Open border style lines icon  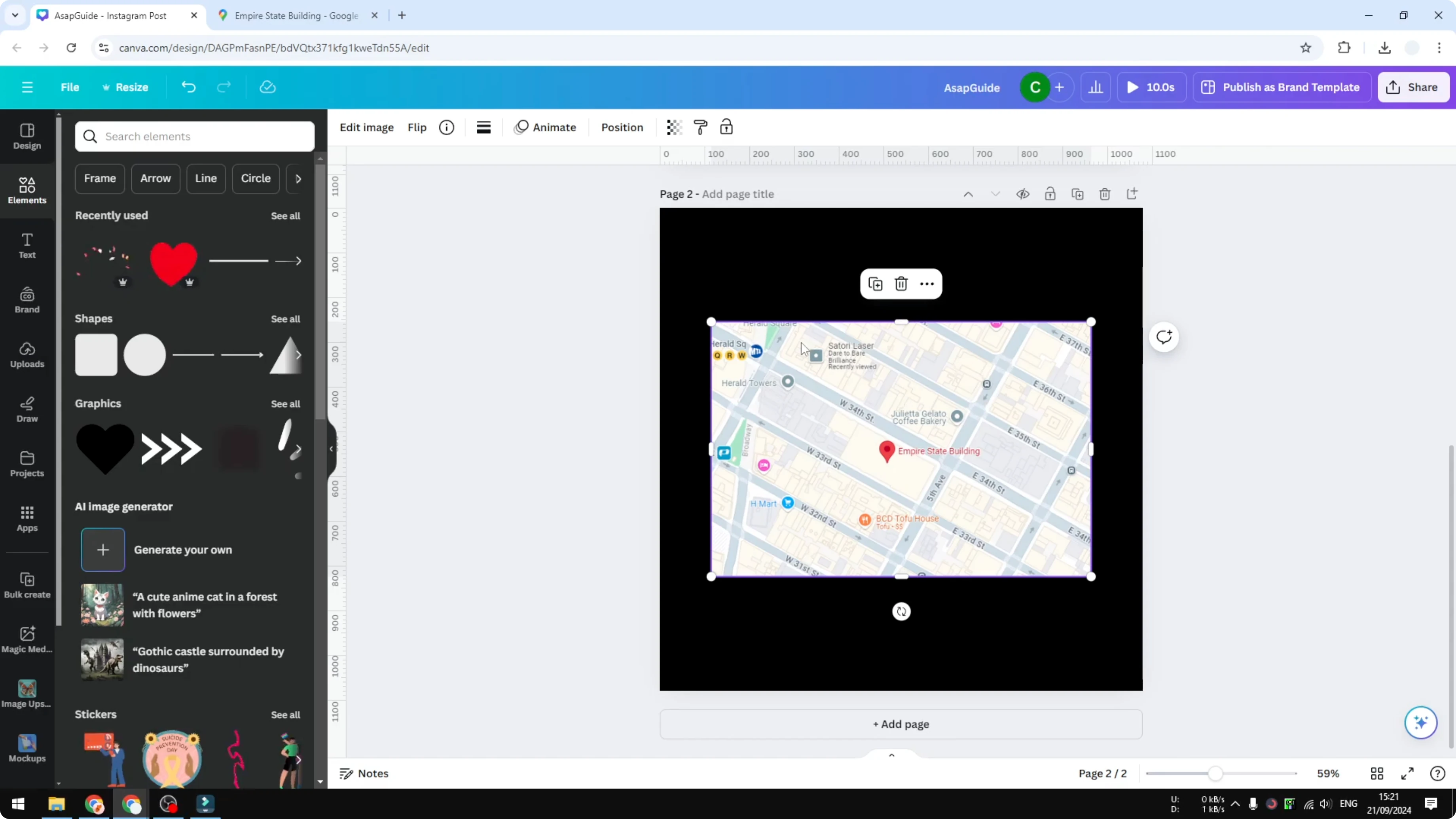pos(484,127)
